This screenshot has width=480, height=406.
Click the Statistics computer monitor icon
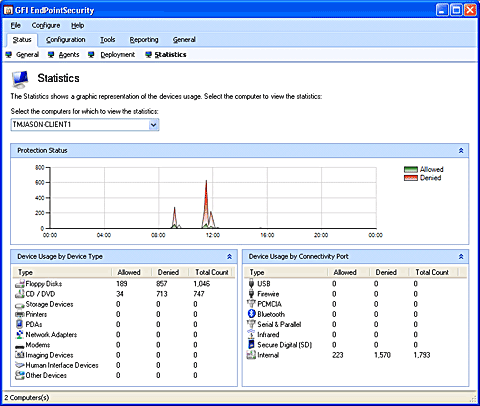(x=20, y=79)
